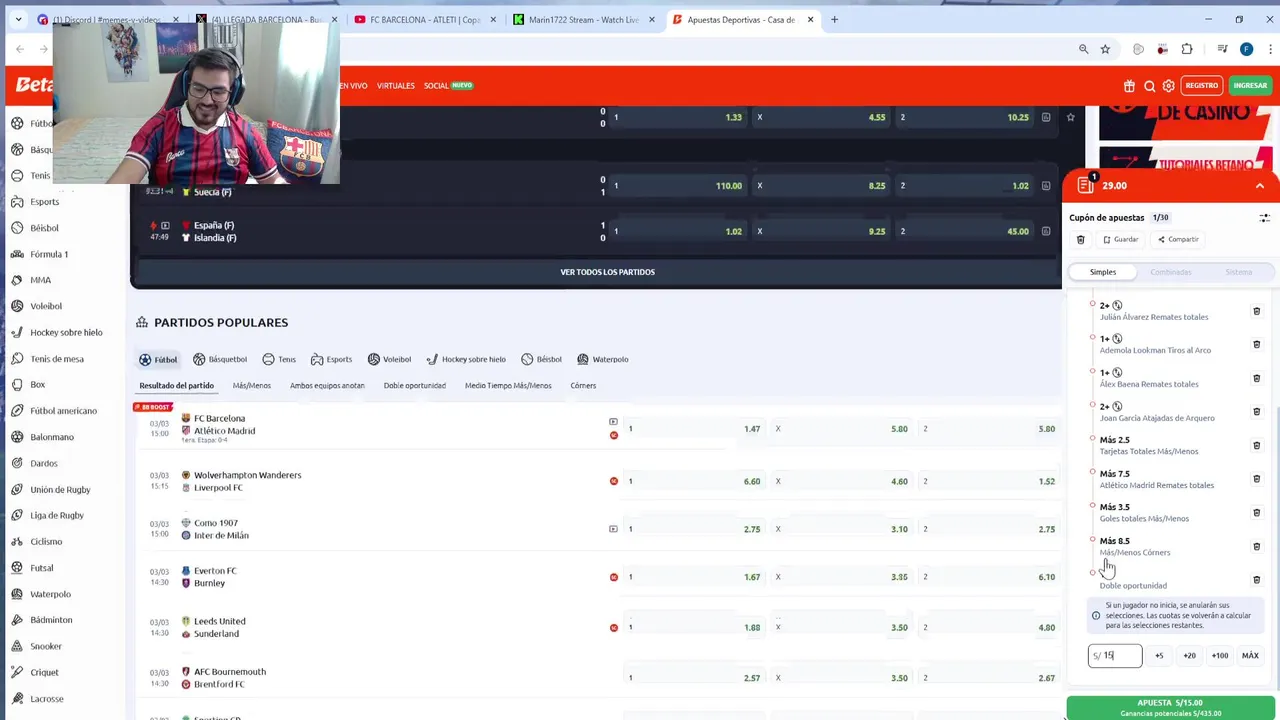Open Ambos equipos anotan market tab
The width and height of the screenshot is (1280, 720).
(327, 386)
